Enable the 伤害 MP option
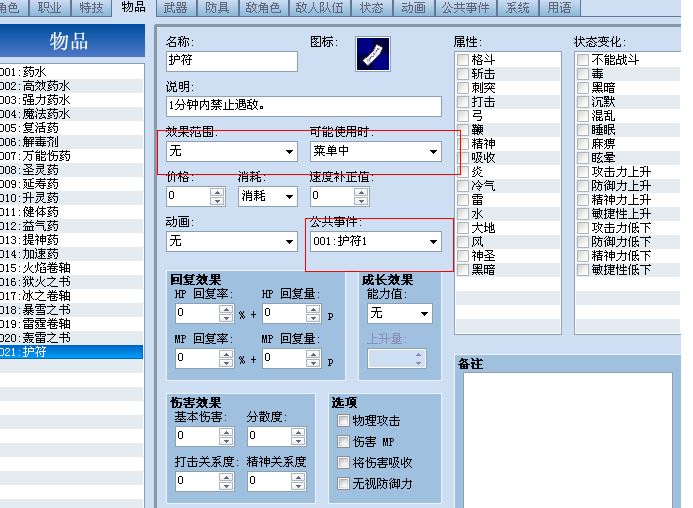The image size is (693, 508). click(343, 441)
